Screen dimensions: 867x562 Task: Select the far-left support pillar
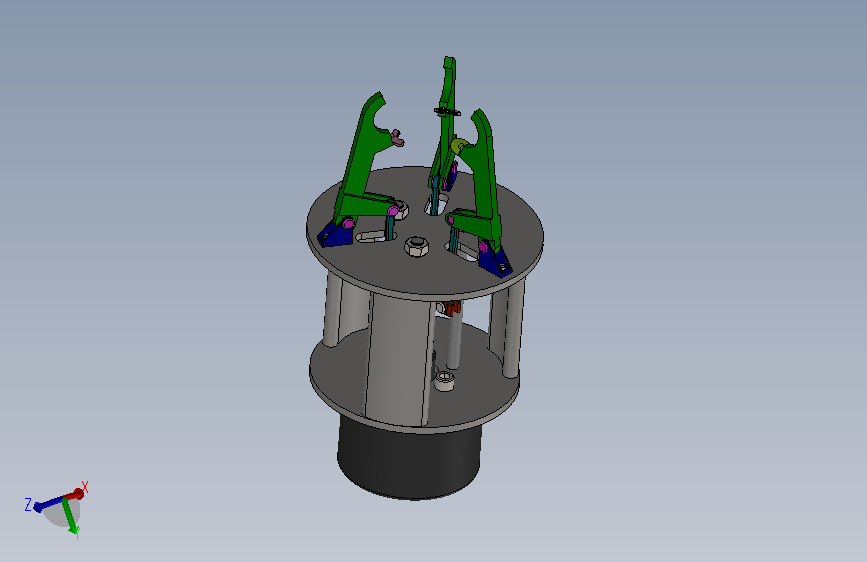332,310
